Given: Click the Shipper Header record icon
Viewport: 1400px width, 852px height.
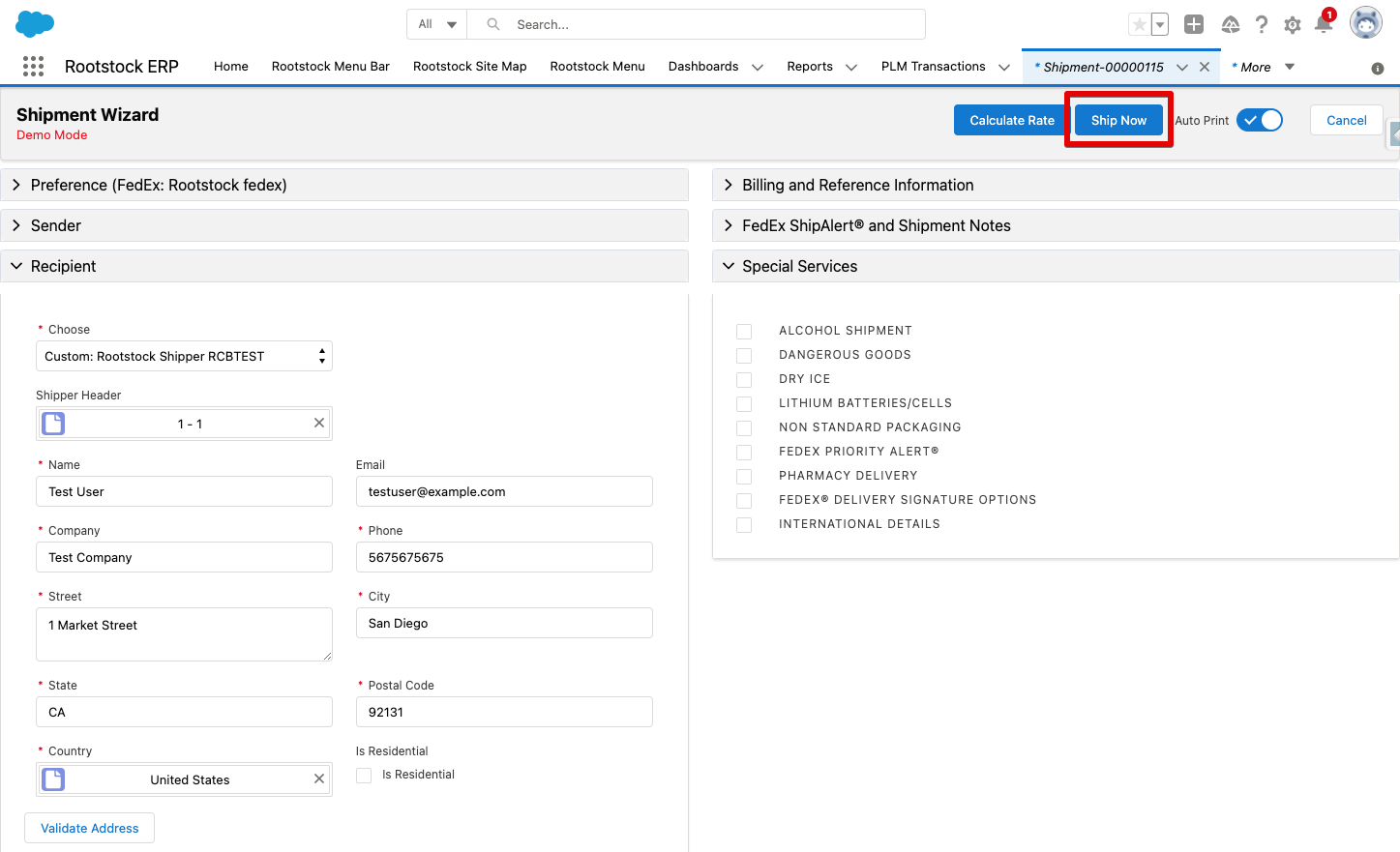Looking at the screenshot, I should coord(54,424).
